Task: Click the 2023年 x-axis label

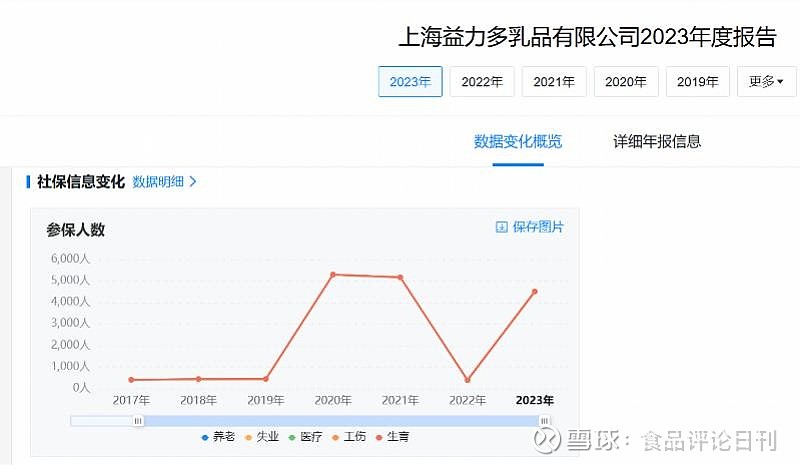Action: [x=535, y=400]
